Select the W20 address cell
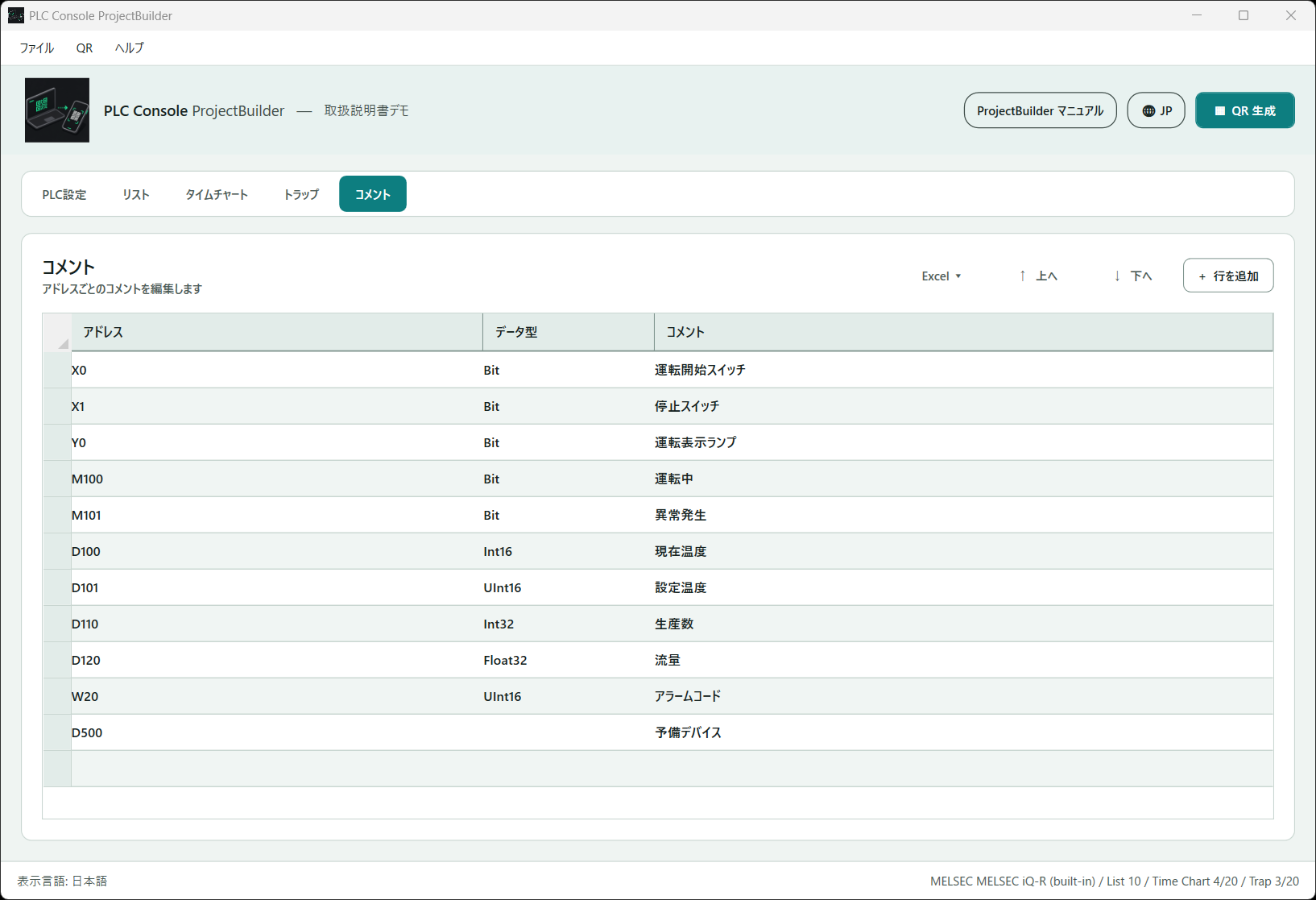The height and width of the screenshot is (900, 1316). [277, 696]
